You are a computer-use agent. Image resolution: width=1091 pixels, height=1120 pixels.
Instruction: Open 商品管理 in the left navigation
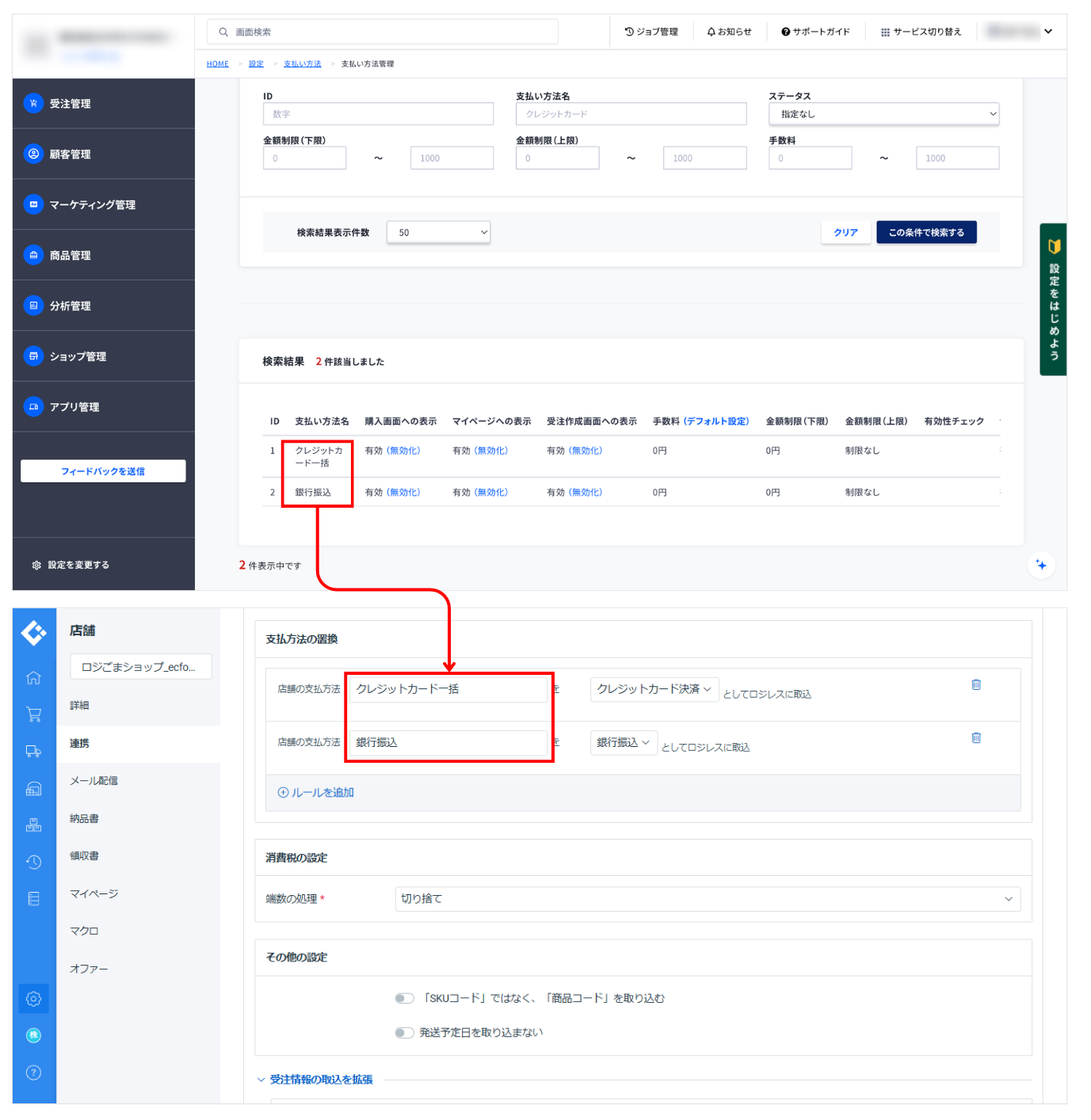coord(71,255)
